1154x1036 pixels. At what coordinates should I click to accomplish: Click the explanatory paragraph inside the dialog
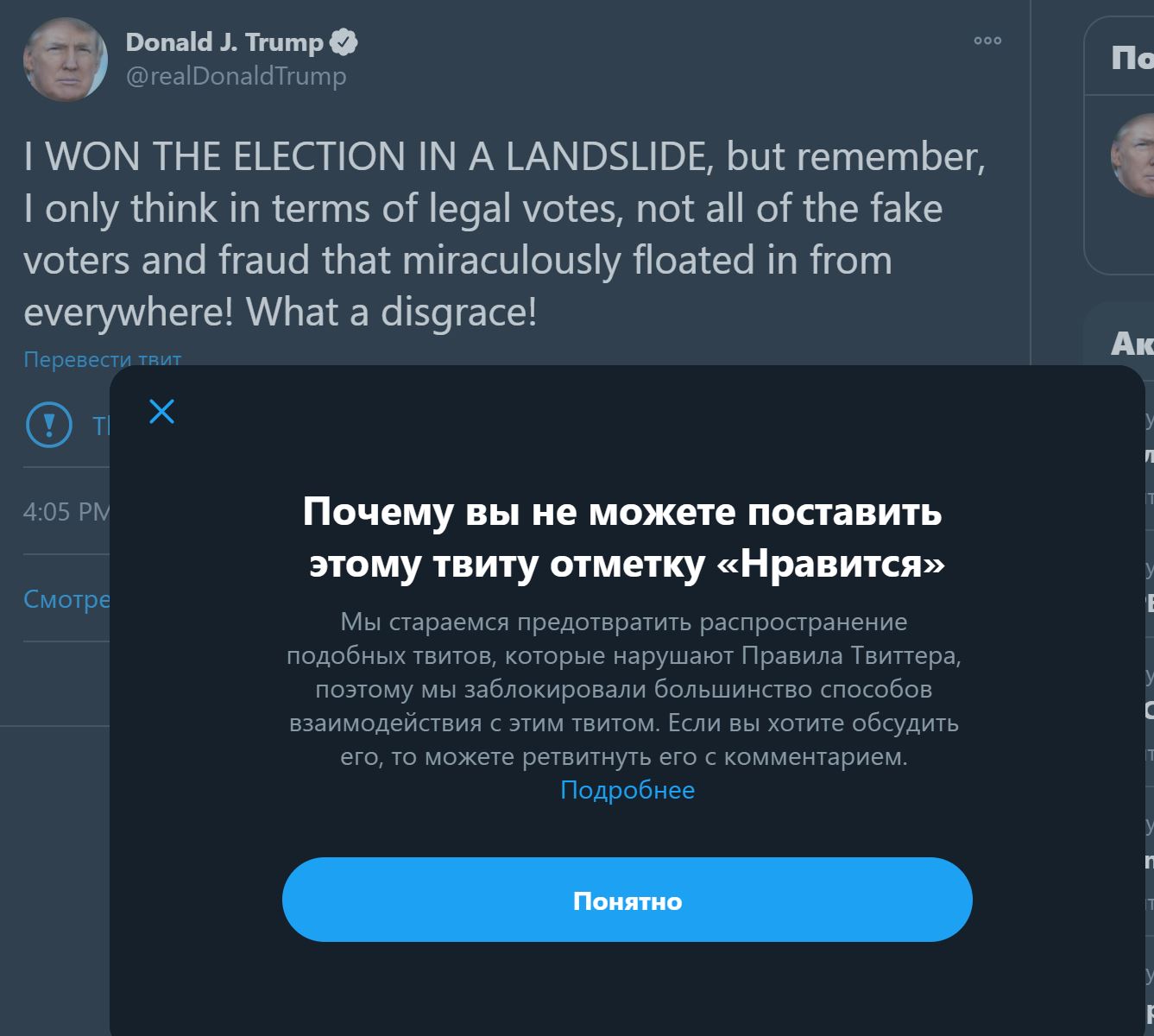click(x=624, y=689)
